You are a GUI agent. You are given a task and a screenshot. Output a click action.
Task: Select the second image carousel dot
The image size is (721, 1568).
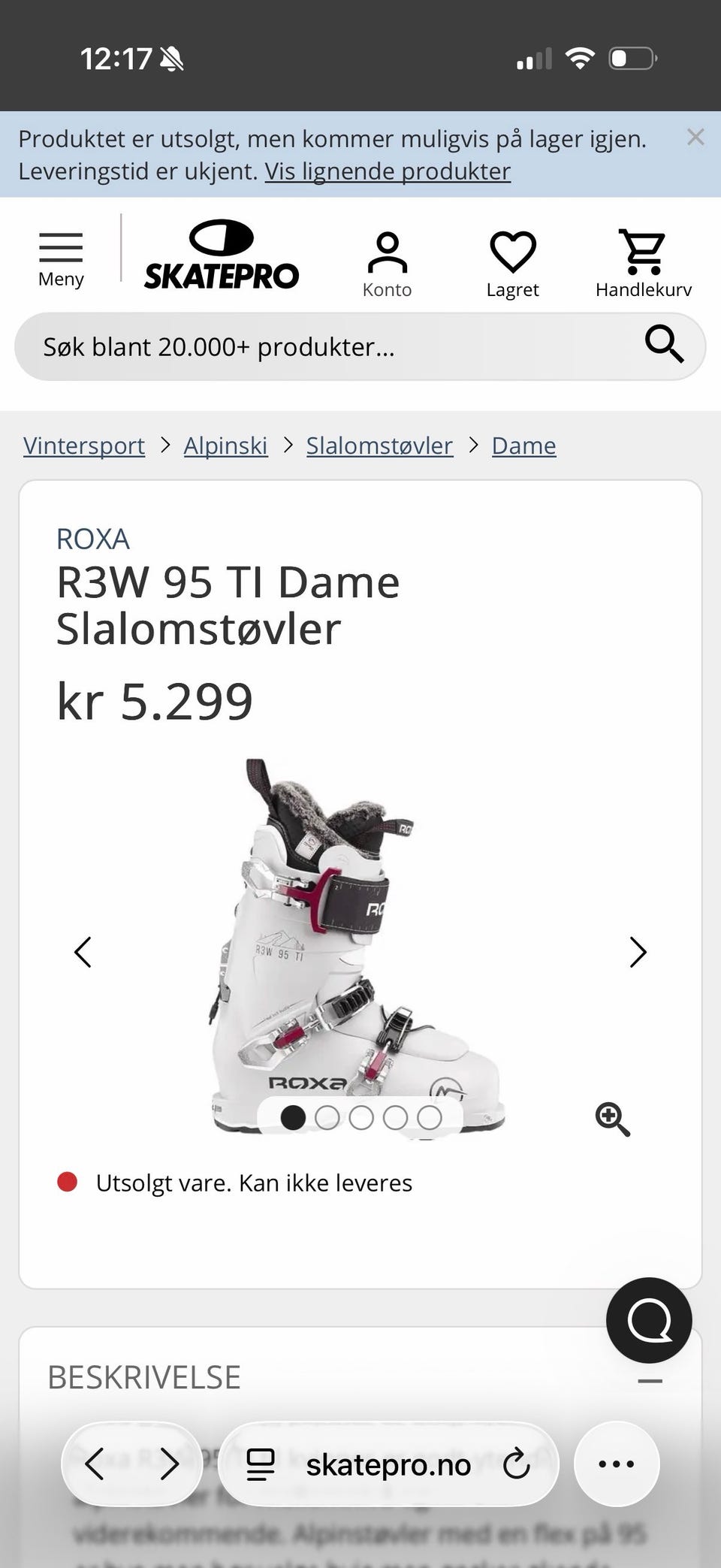click(x=327, y=1118)
